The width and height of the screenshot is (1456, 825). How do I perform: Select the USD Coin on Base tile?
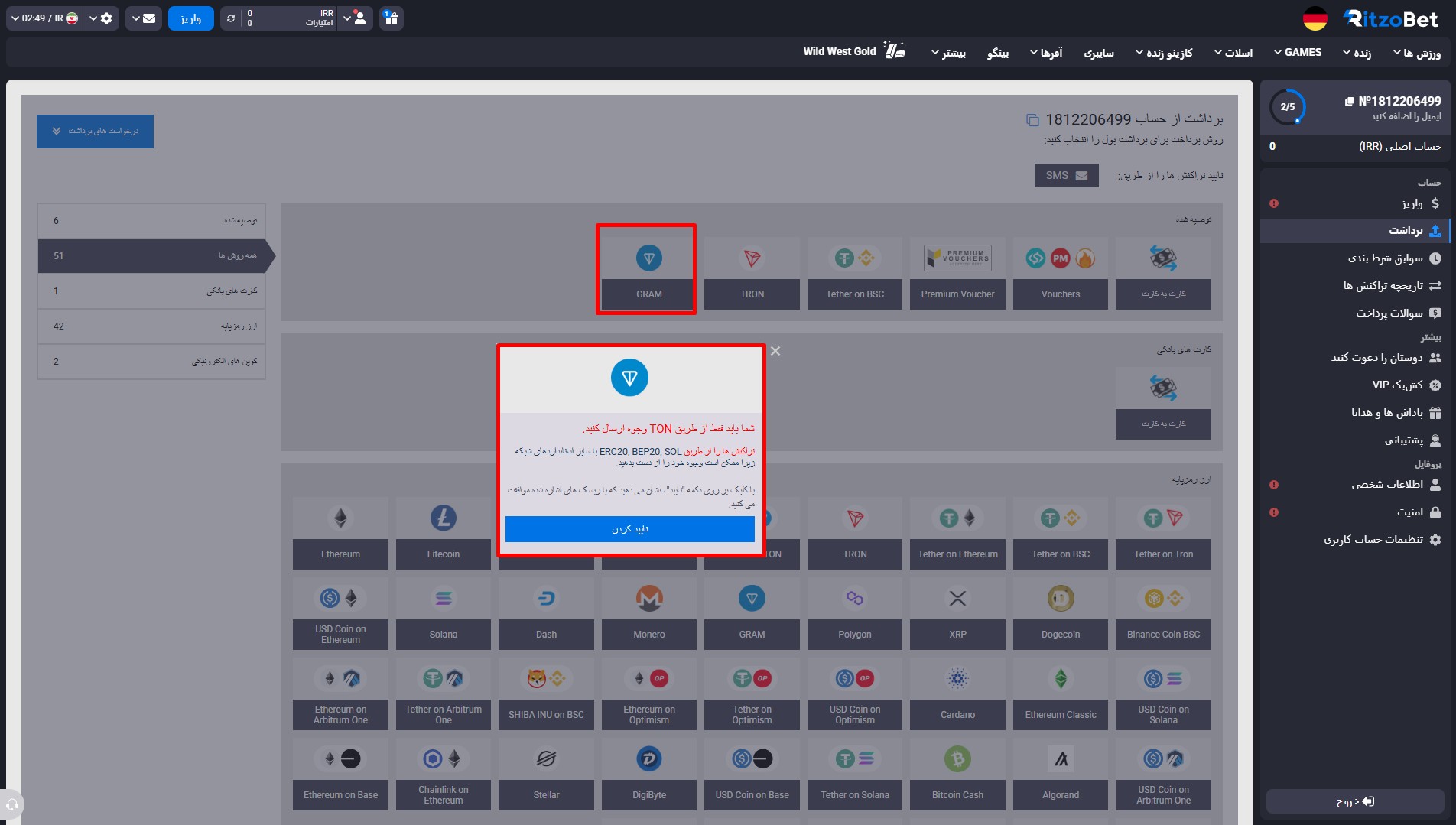752,774
